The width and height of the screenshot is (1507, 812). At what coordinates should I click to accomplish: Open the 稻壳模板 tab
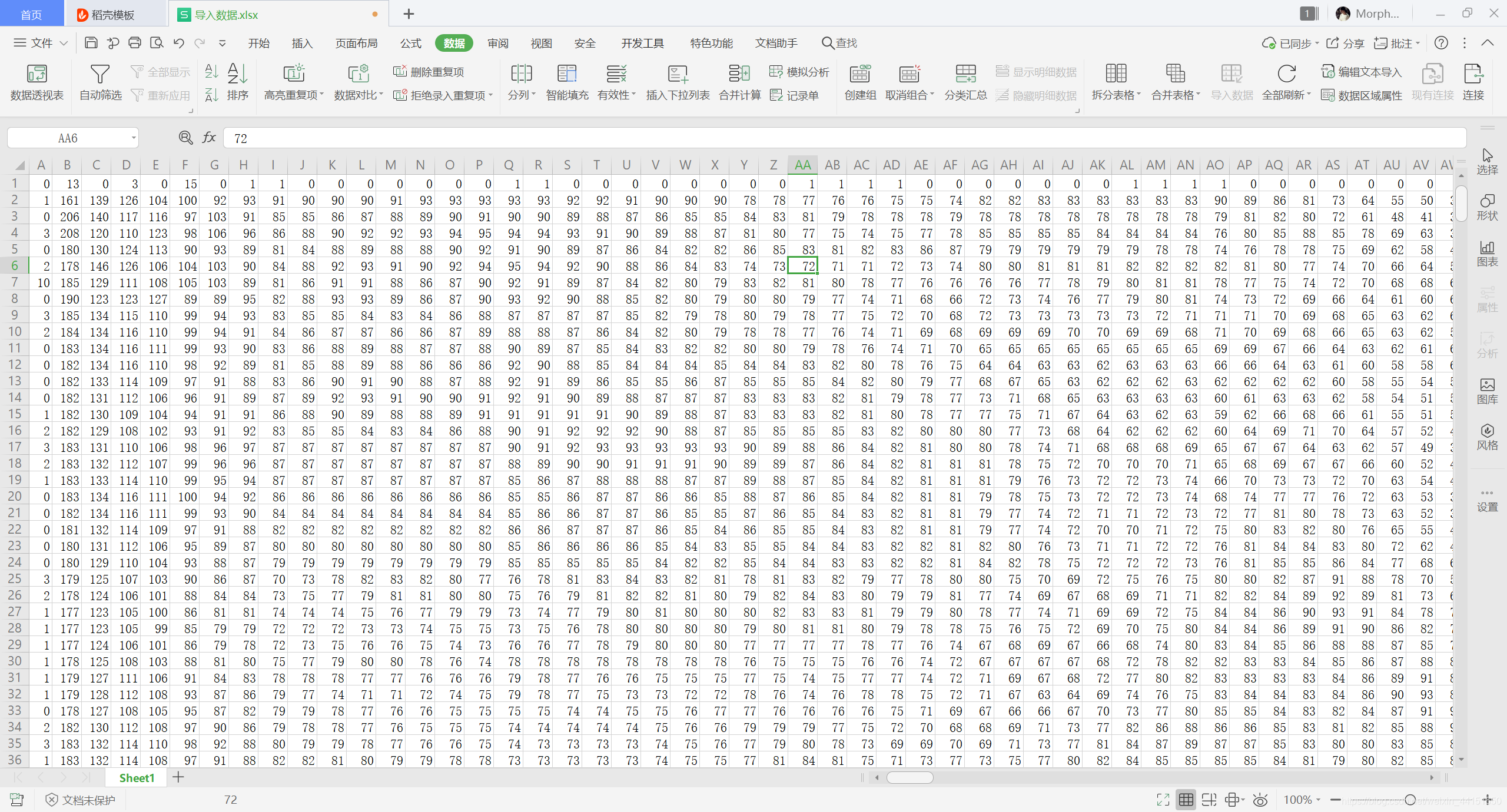click(x=113, y=15)
